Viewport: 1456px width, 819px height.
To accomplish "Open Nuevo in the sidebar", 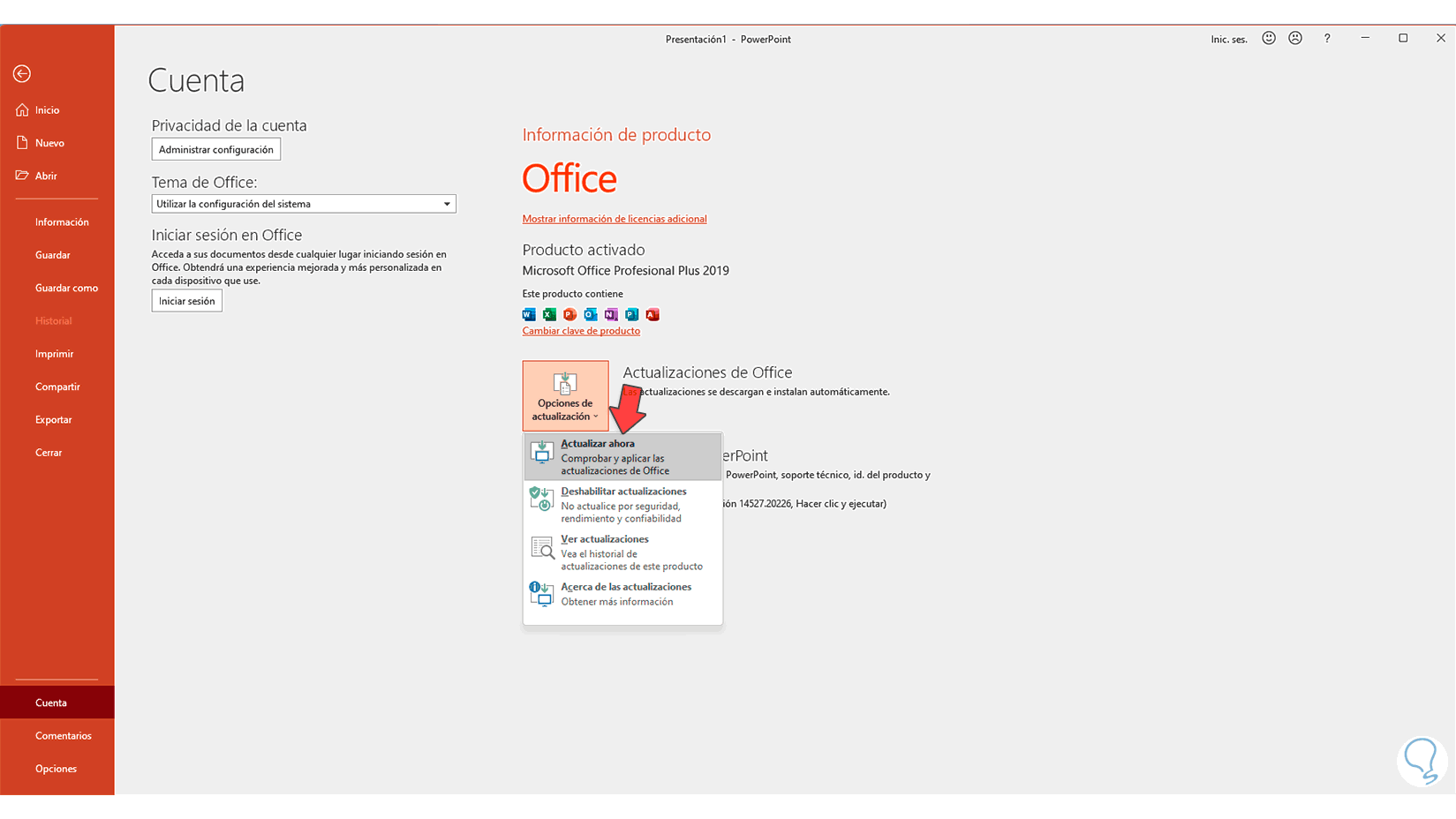I will tap(57, 143).
